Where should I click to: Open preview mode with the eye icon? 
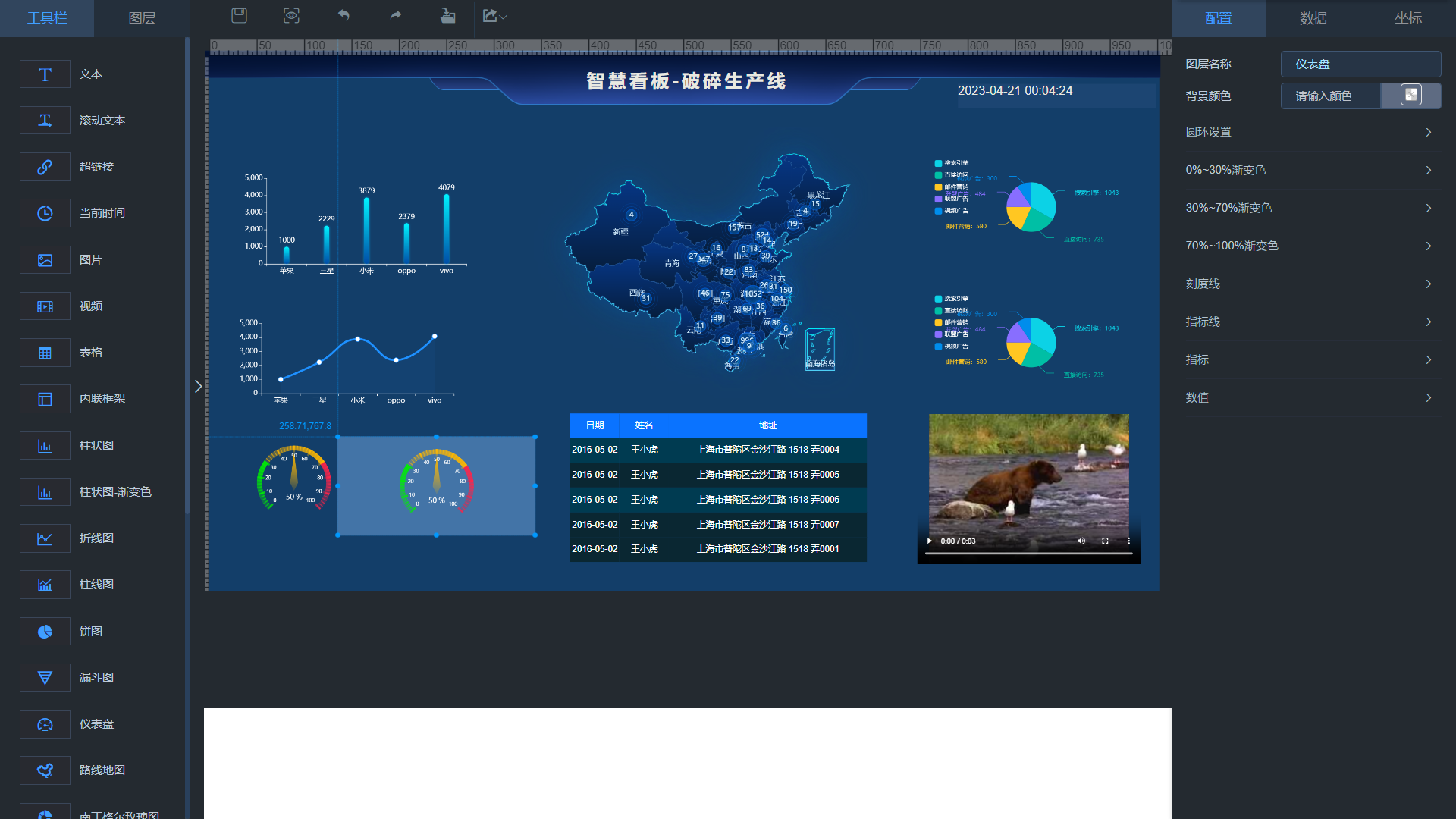[x=291, y=15]
